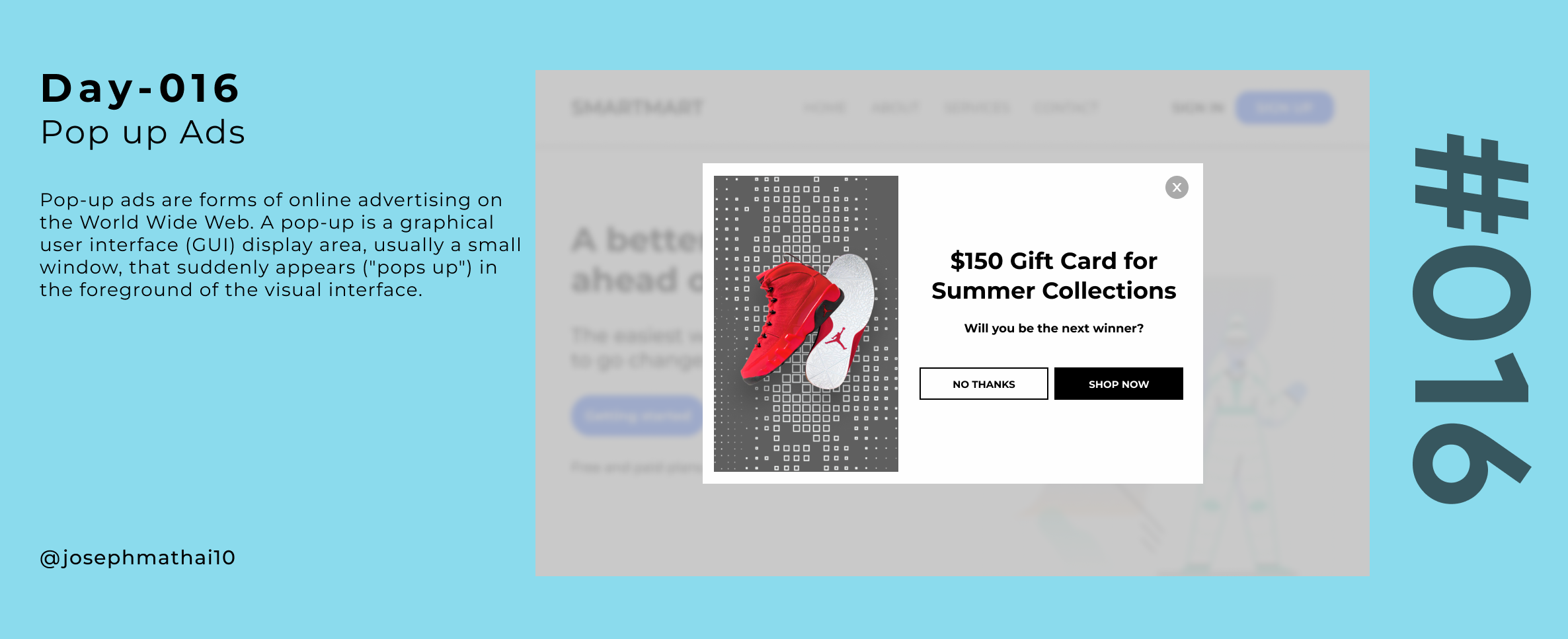Click the Jordan Jumpman logo on shoe sole
1568x639 pixels.
tap(836, 338)
